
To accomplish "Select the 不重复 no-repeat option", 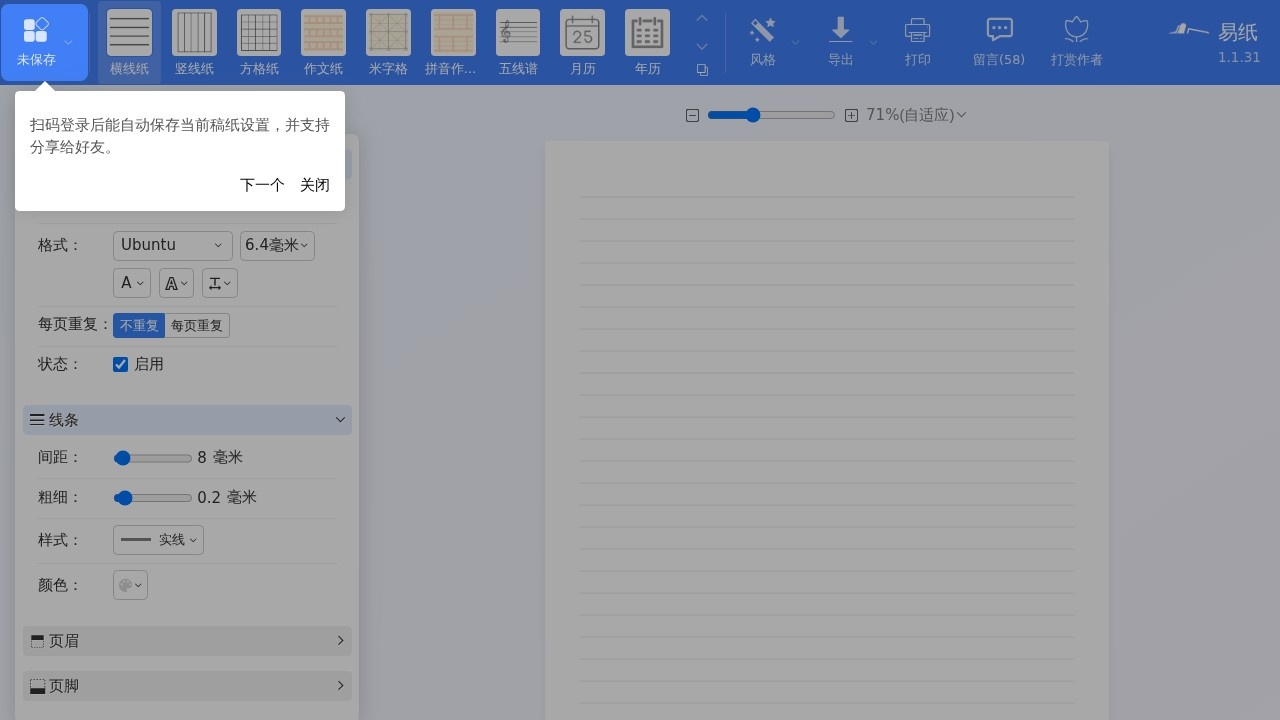I will (139, 325).
